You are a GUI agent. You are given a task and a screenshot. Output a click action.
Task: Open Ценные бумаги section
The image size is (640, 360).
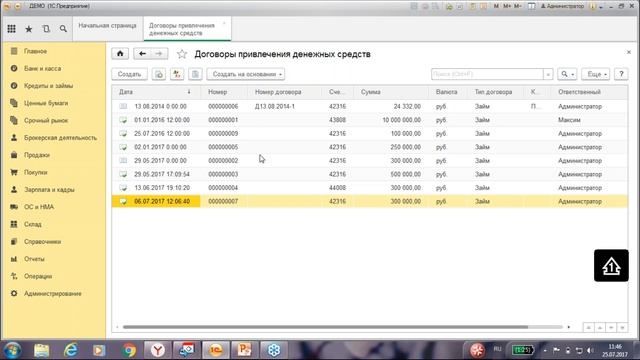point(46,103)
